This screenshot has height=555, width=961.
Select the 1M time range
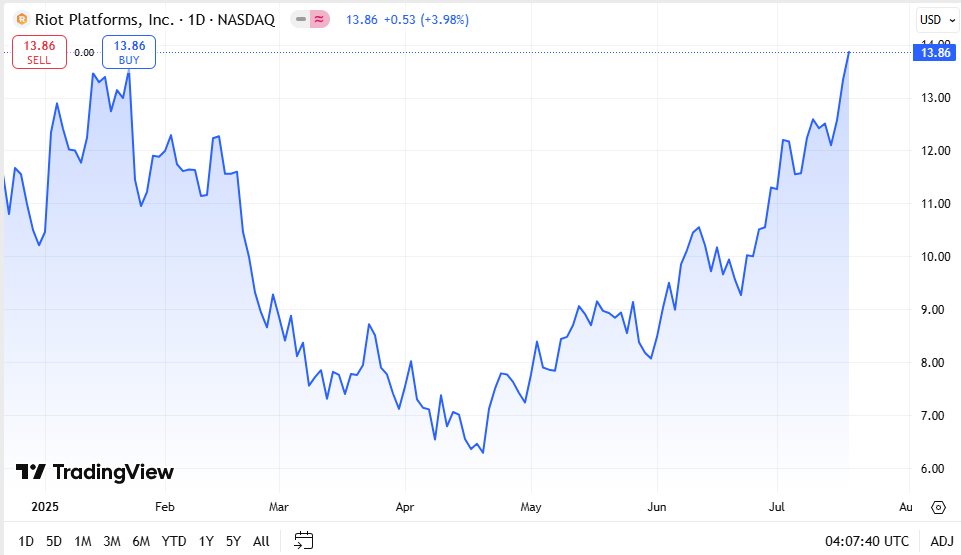(x=83, y=541)
